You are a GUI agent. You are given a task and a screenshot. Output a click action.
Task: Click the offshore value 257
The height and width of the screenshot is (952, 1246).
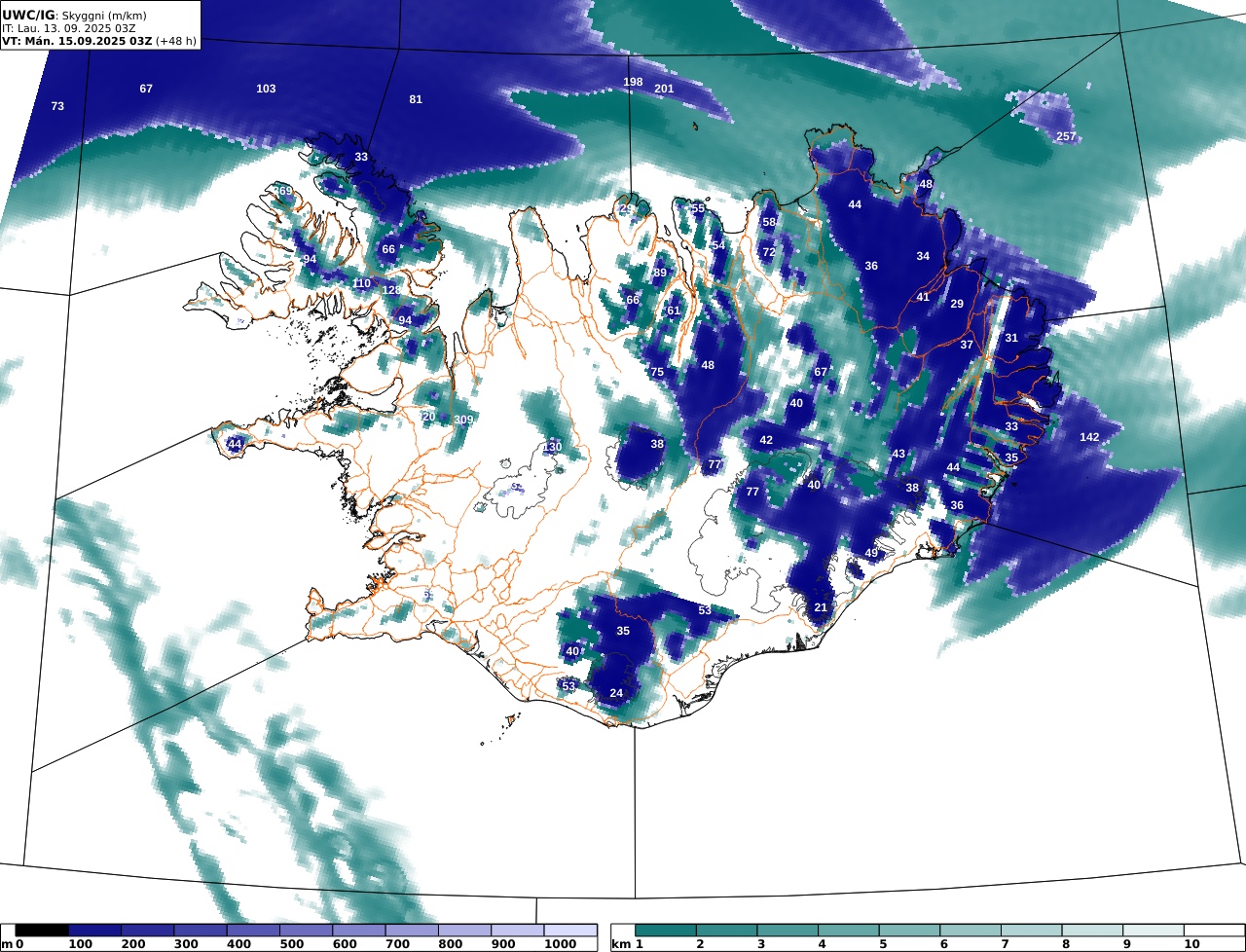coord(1066,136)
